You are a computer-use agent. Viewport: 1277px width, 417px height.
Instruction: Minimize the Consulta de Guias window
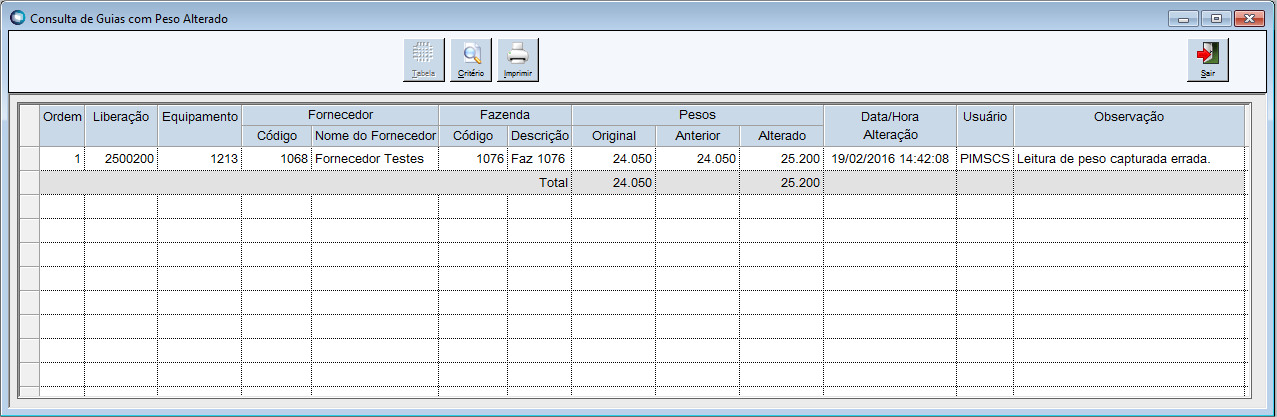(1185, 18)
